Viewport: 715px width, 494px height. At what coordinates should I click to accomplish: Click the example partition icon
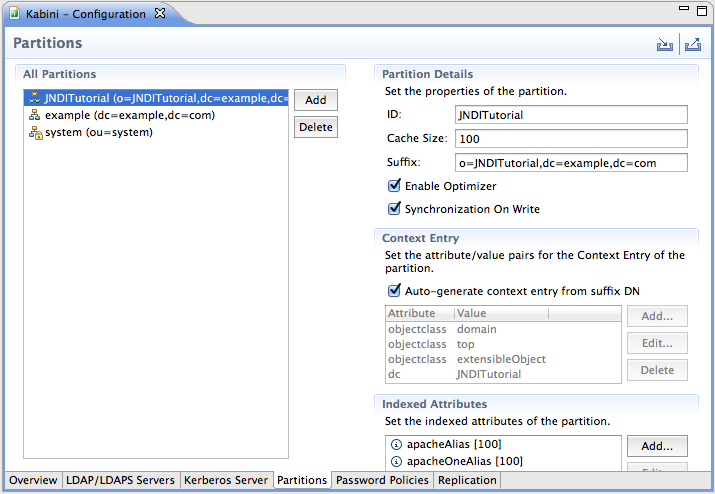point(35,115)
